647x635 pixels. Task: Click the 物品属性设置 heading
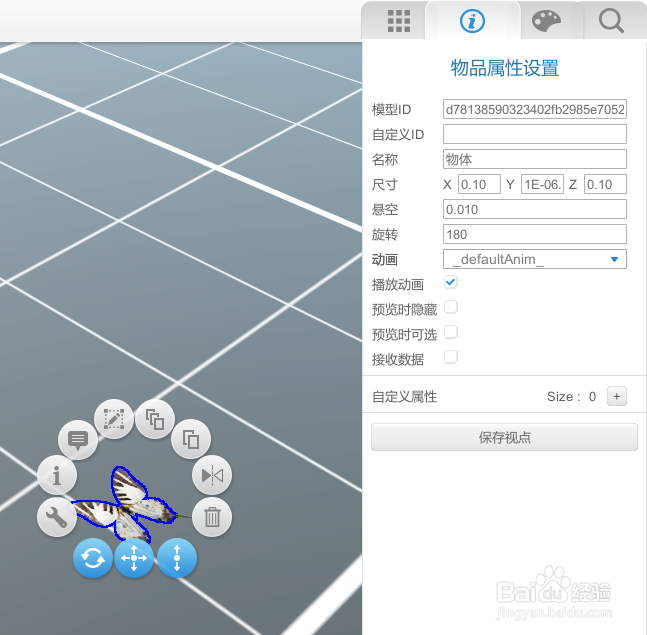[504, 68]
